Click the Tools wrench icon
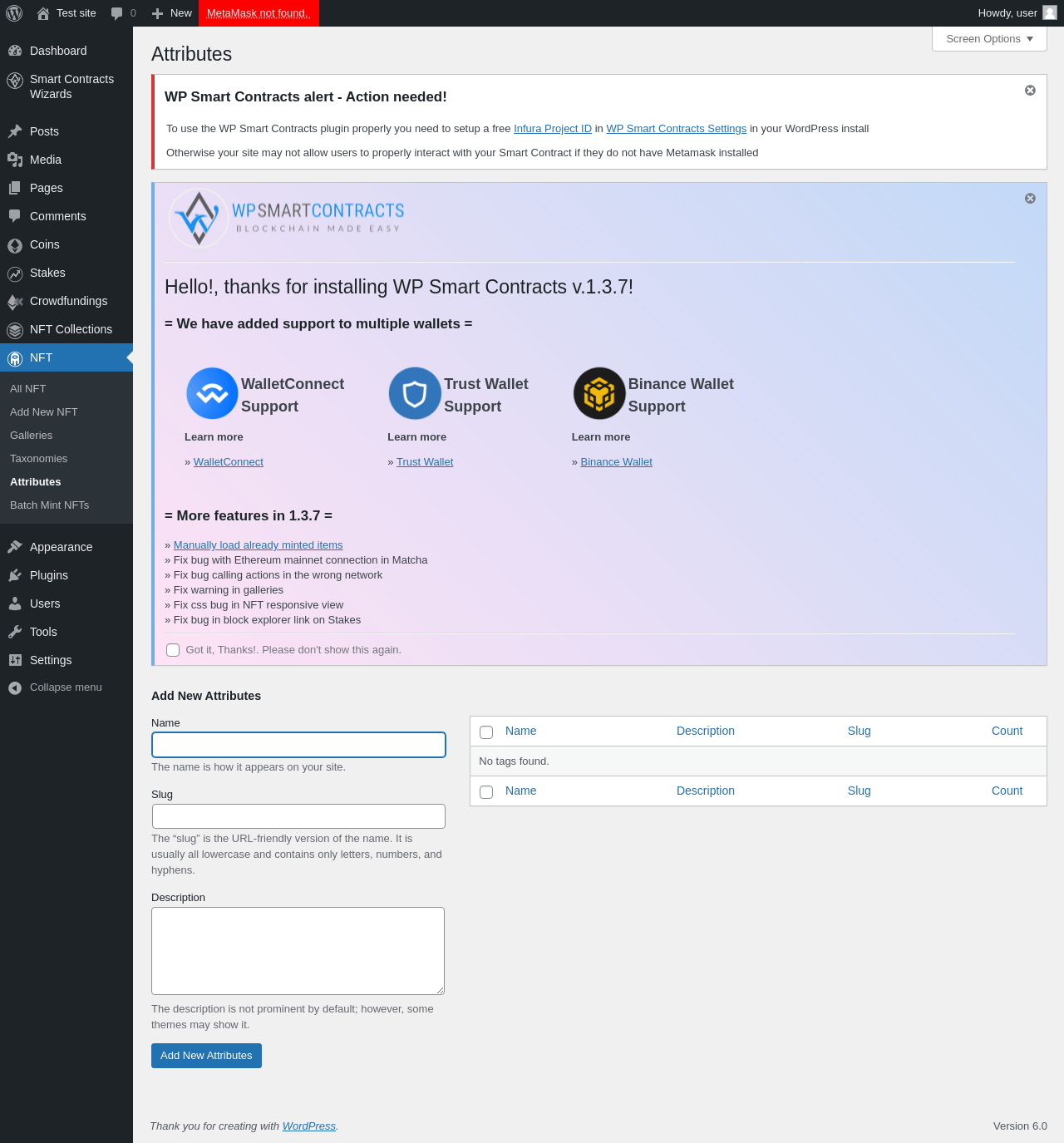 pos(15,632)
